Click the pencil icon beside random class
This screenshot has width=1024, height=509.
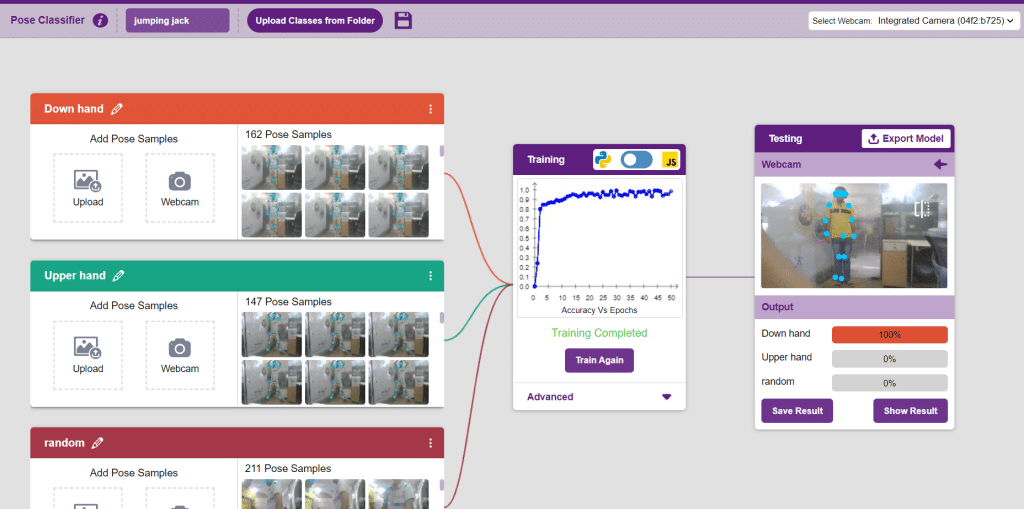(x=97, y=443)
